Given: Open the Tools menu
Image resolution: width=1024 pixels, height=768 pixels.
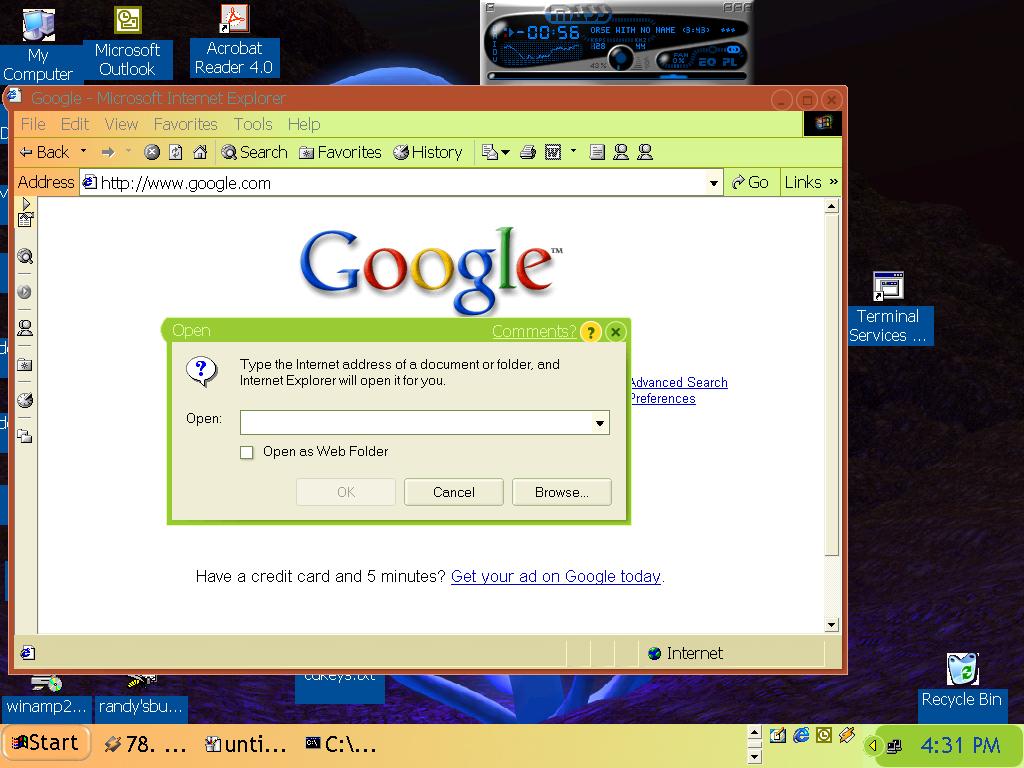Looking at the screenshot, I should 253,125.
